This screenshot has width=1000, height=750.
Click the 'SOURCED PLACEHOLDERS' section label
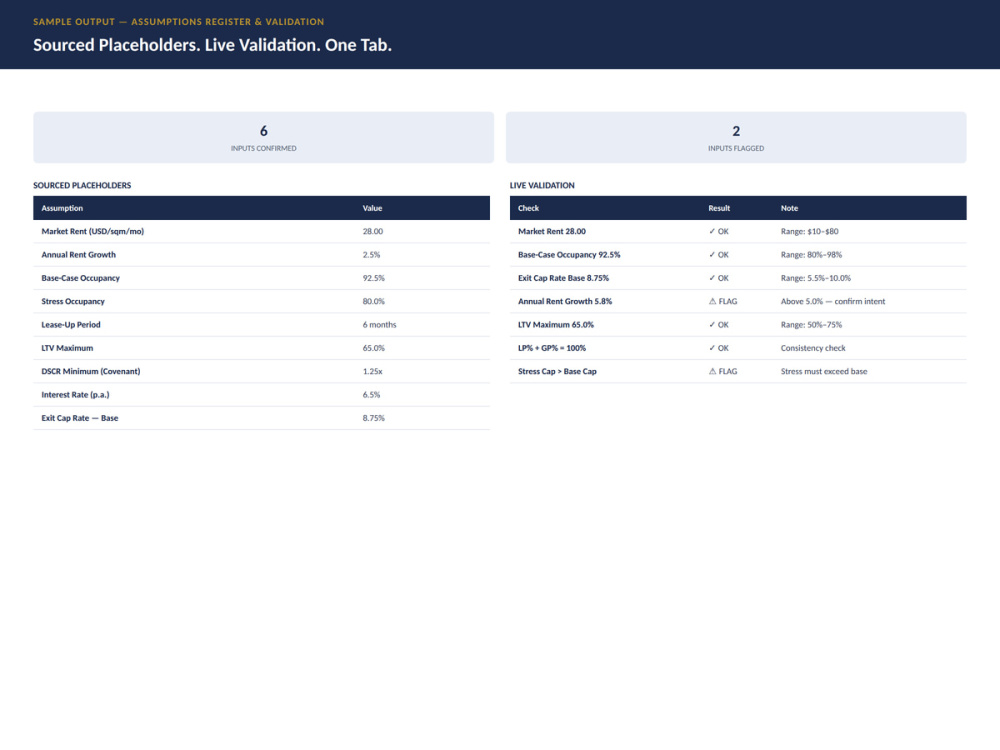coord(82,186)
